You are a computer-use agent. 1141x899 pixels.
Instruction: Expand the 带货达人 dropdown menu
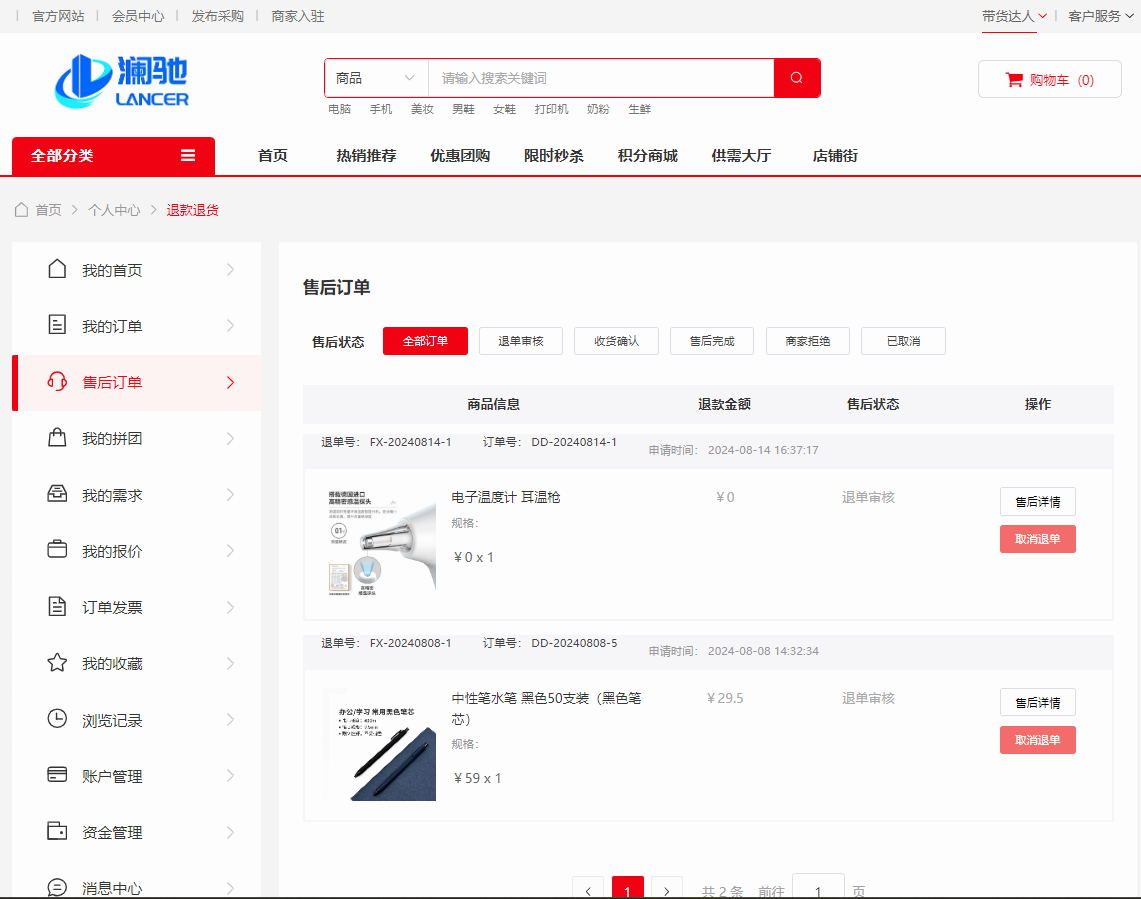[x=1014, y=16]
